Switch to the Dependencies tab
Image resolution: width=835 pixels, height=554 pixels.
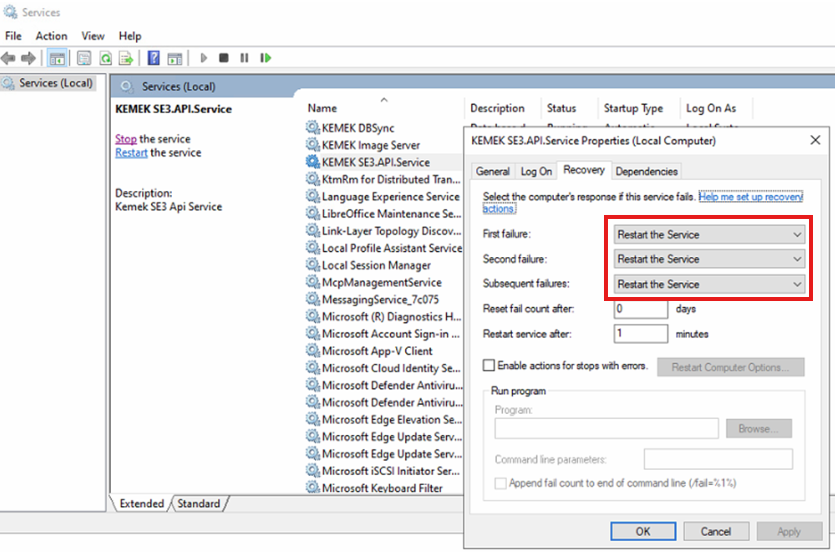click(646, 172)
